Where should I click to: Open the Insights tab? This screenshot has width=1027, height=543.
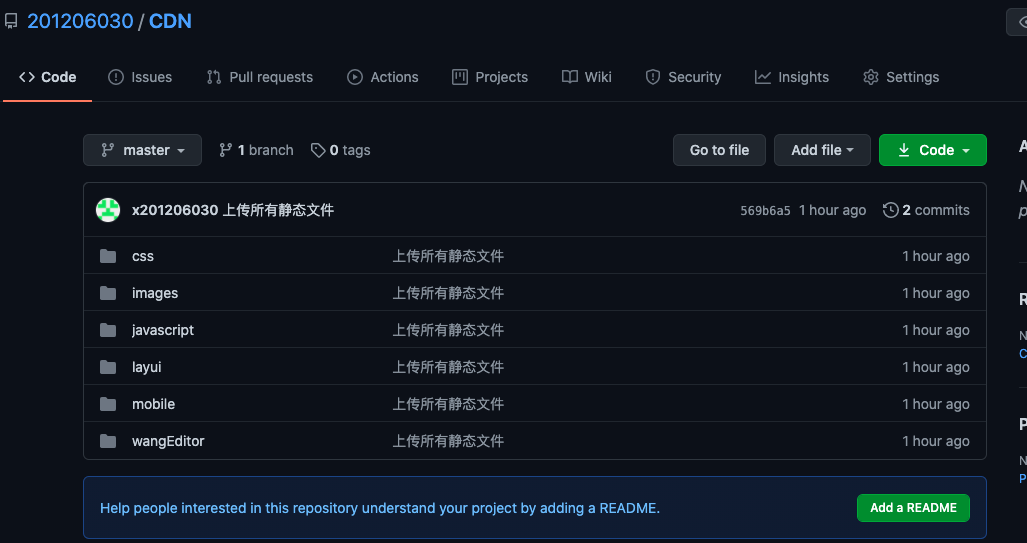coord(791,77)
